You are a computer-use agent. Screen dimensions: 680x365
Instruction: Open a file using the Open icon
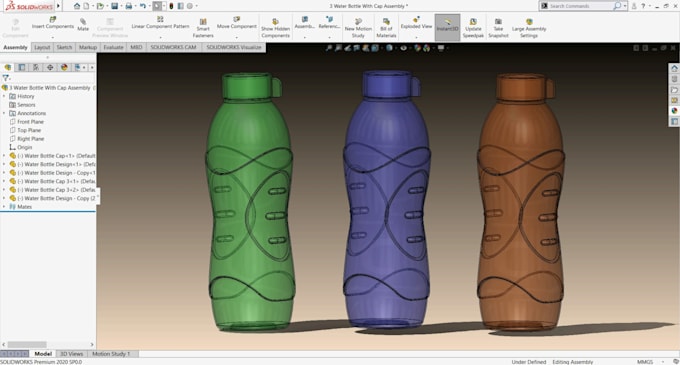coord(100,6)
